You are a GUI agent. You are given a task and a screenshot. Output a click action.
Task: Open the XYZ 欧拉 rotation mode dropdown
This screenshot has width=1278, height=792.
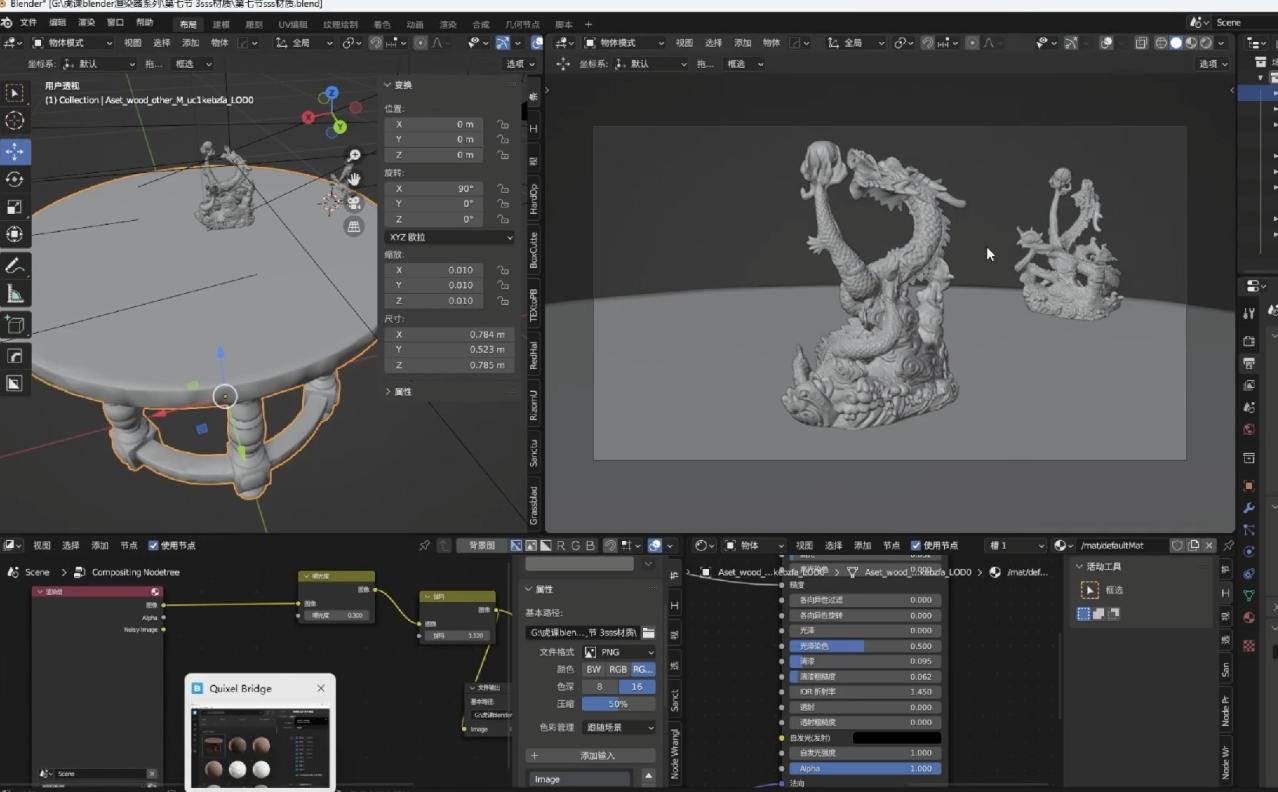pos(449,237)
